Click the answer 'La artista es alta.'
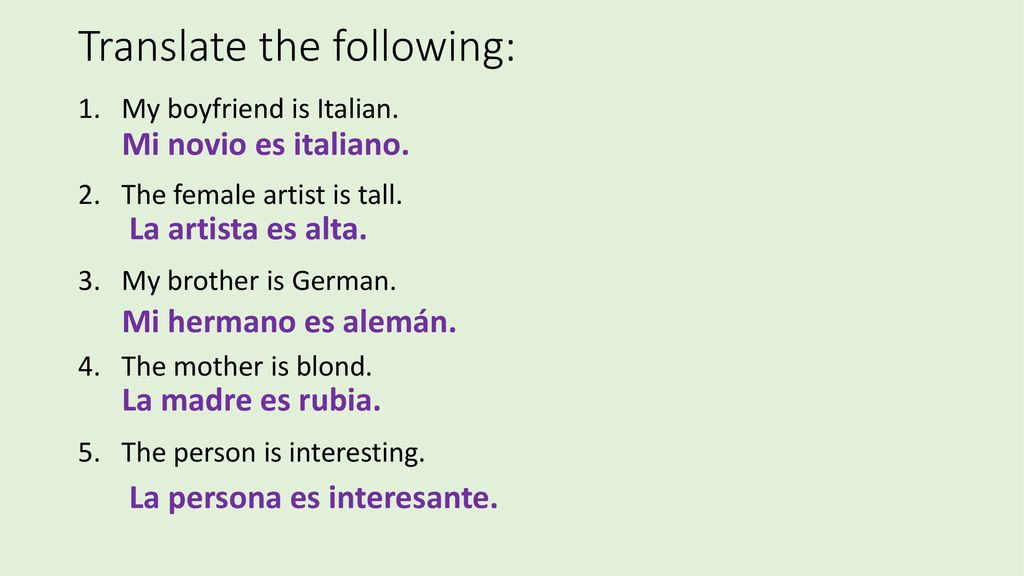The height and width of the screenshot is (576, 1024). coord(248,229)
